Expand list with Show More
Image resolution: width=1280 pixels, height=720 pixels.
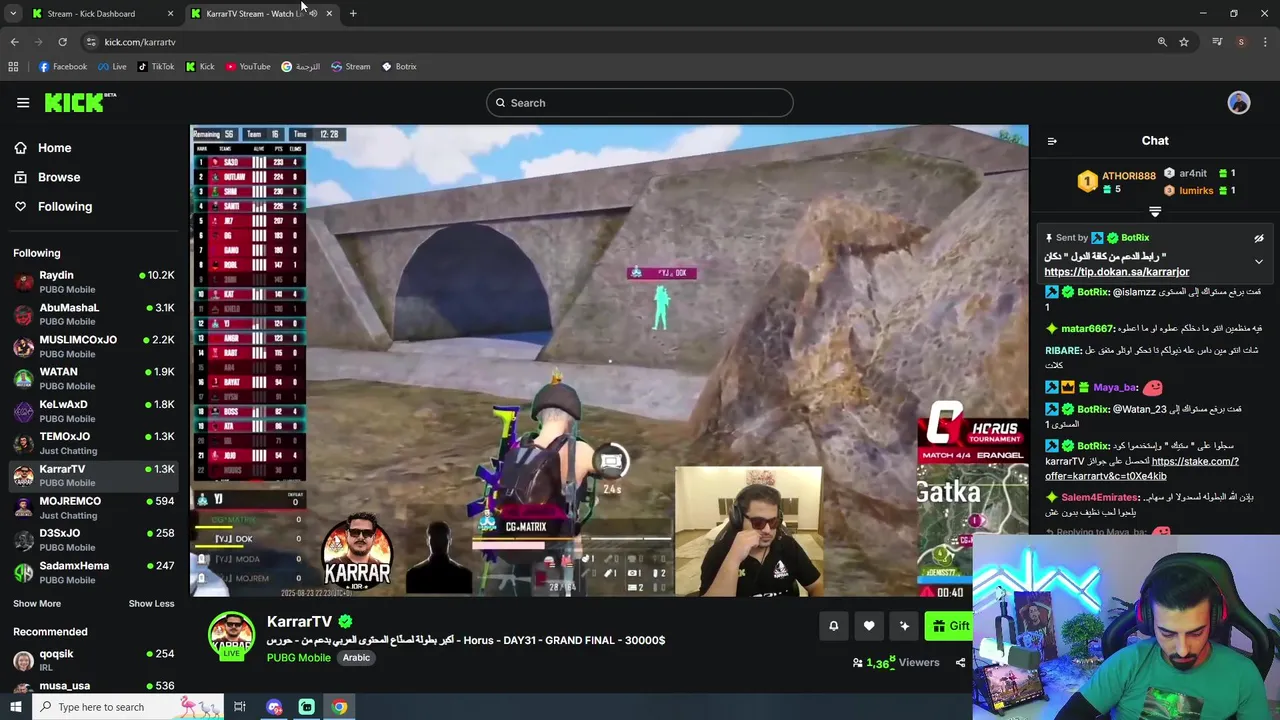[37, 603]
